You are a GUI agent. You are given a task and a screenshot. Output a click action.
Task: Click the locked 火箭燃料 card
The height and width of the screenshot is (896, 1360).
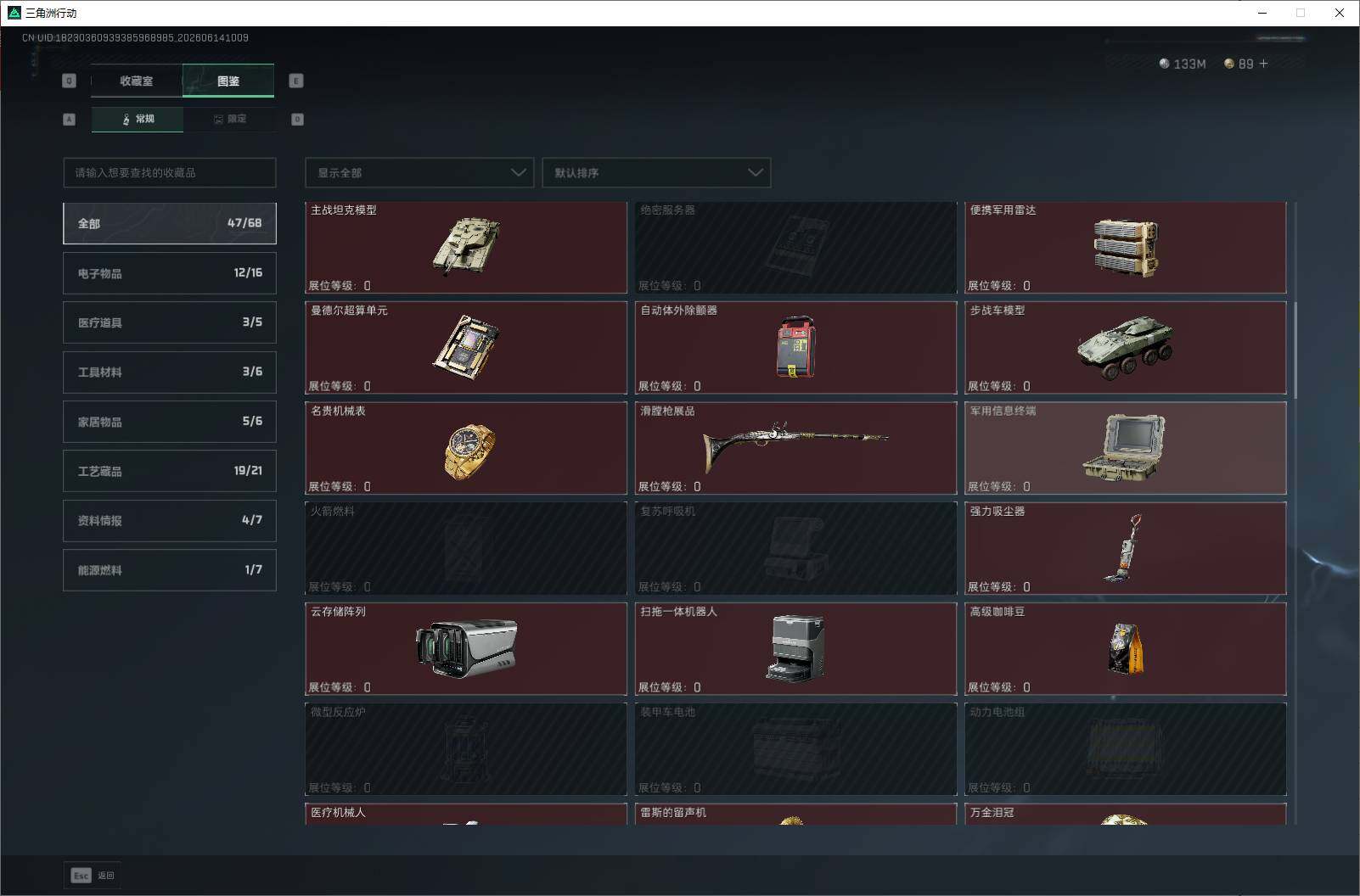[x=466, y=548]
